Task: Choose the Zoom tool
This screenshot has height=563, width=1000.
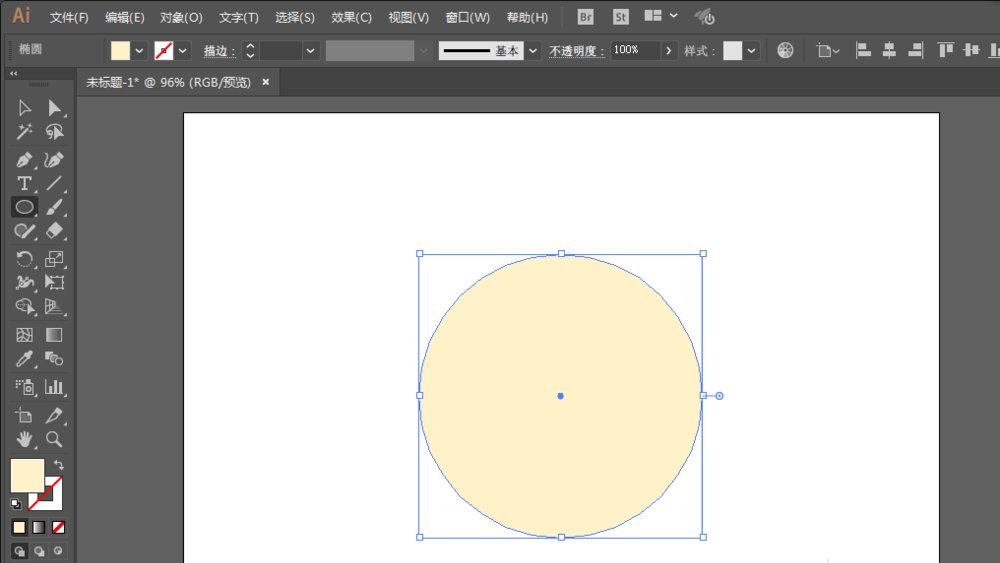Action: click(x=54, y=439)
